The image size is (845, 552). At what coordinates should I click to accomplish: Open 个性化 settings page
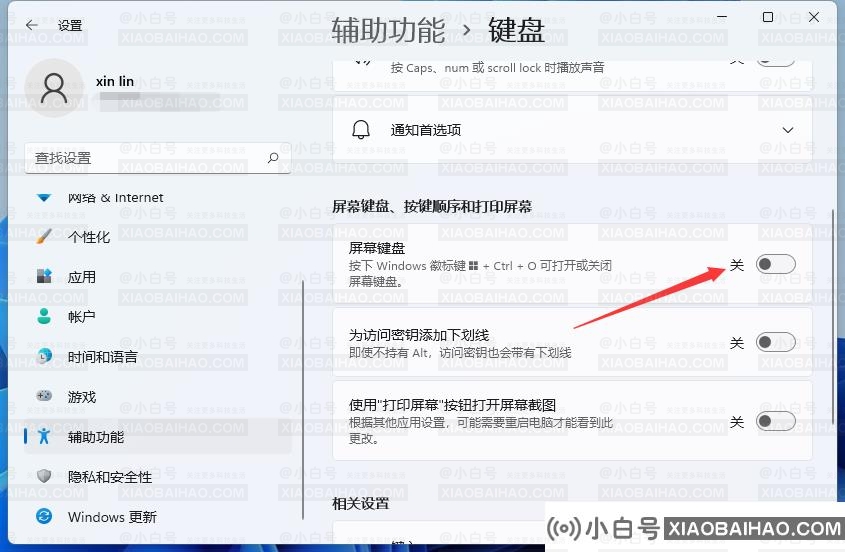pyautogui.click(x=158, y=236)
